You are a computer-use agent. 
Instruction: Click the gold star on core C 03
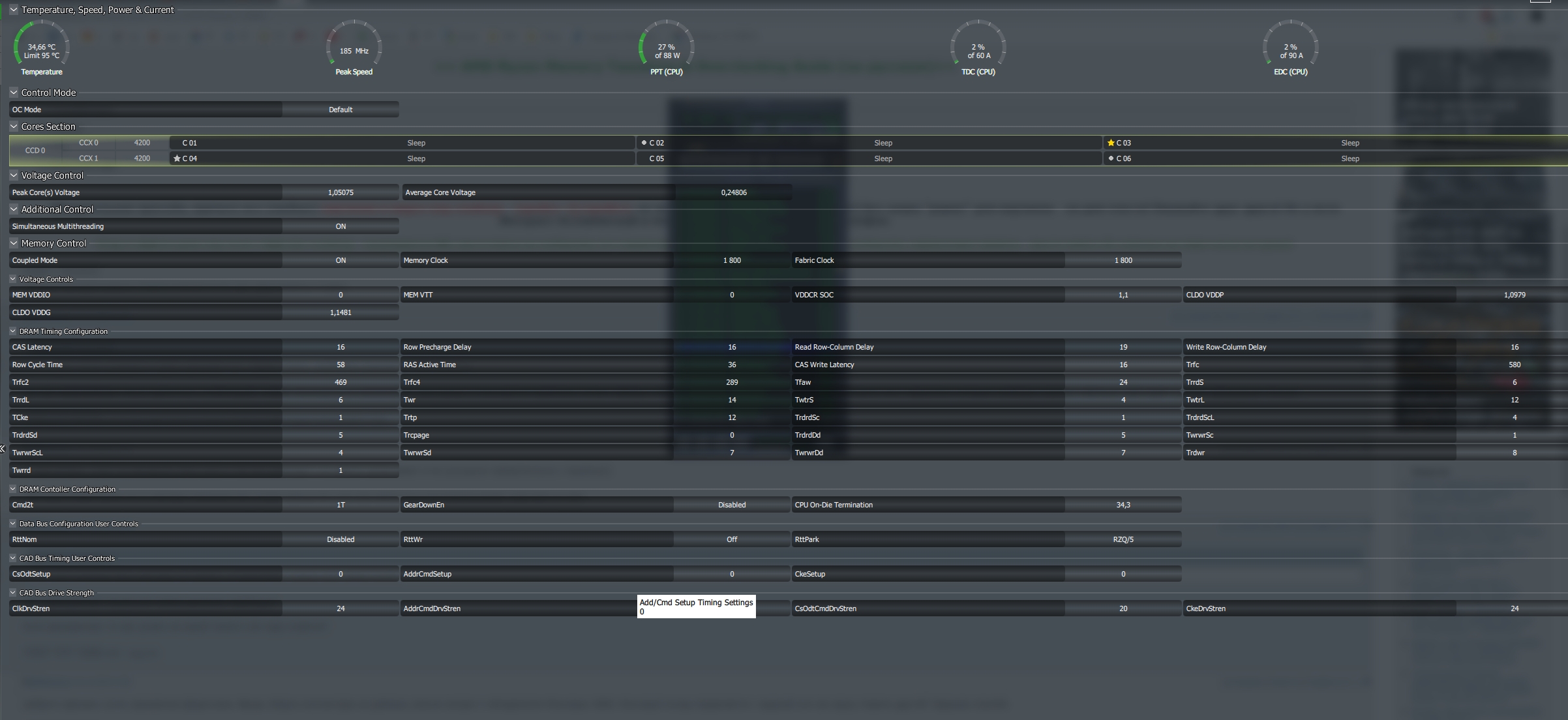[x=1111, y=143]
